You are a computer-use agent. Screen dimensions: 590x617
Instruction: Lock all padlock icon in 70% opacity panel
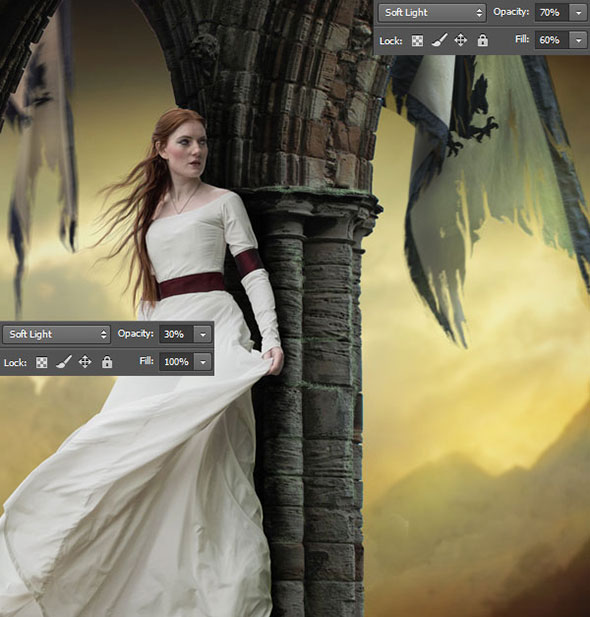point(483,40)
